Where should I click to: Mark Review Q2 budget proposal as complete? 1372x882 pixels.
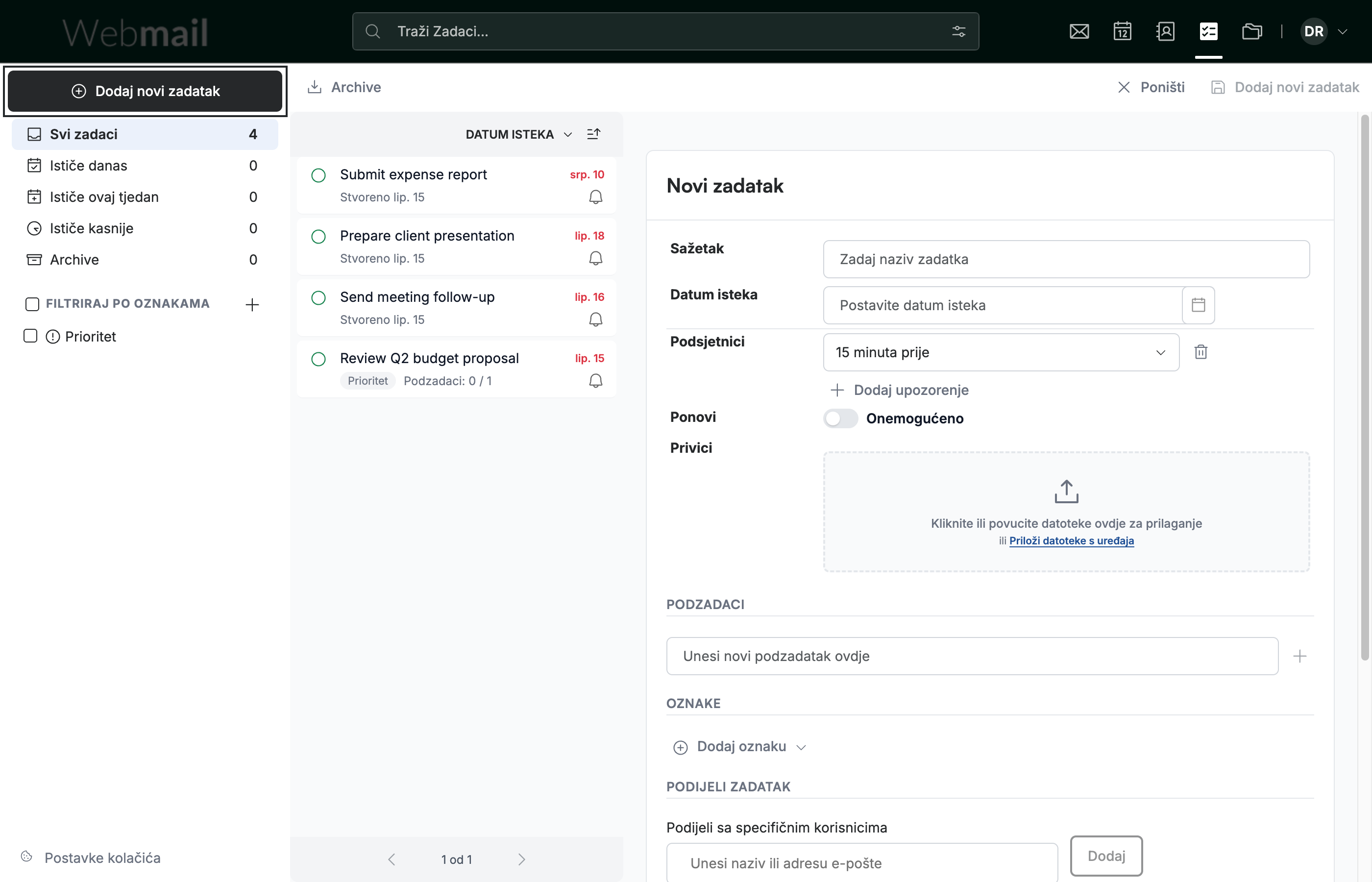[x=318, y=359]
